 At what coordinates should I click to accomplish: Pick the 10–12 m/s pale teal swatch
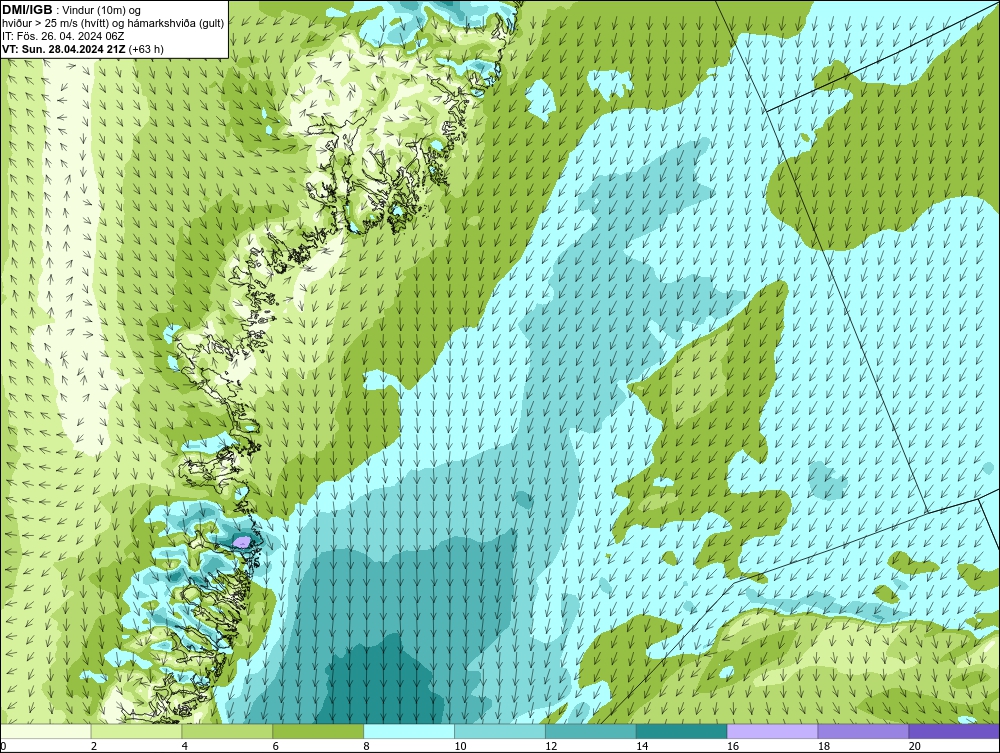pyautogui.click(x=500, y=731)
